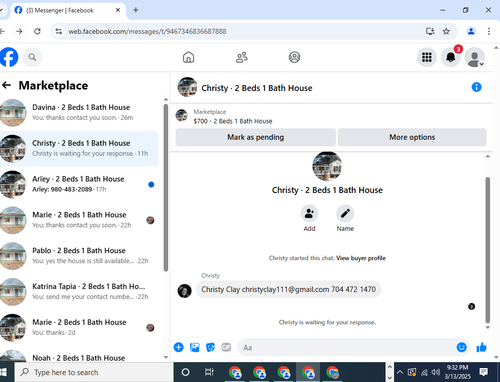Click the address bar URL
Viewport: 500px width, 382px height.
(x=147, y=31)
